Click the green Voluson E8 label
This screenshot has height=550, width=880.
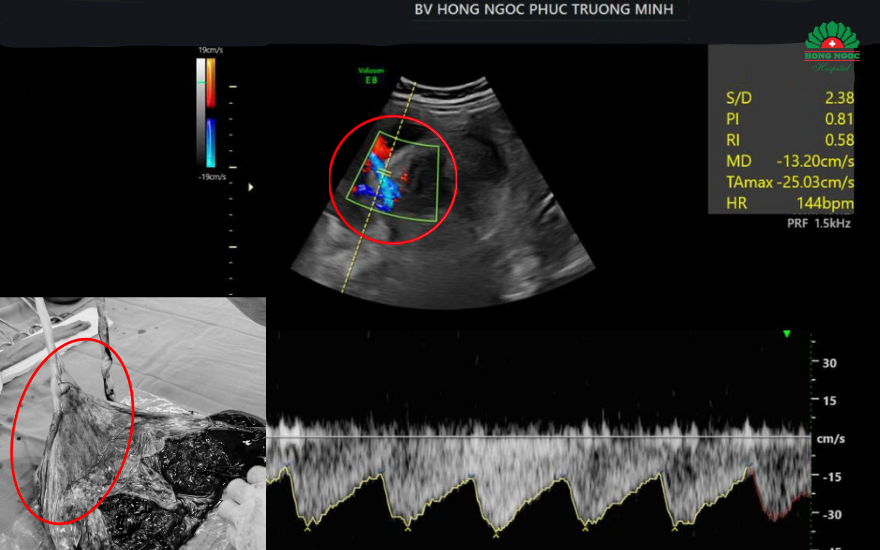(x=371, y=74)
